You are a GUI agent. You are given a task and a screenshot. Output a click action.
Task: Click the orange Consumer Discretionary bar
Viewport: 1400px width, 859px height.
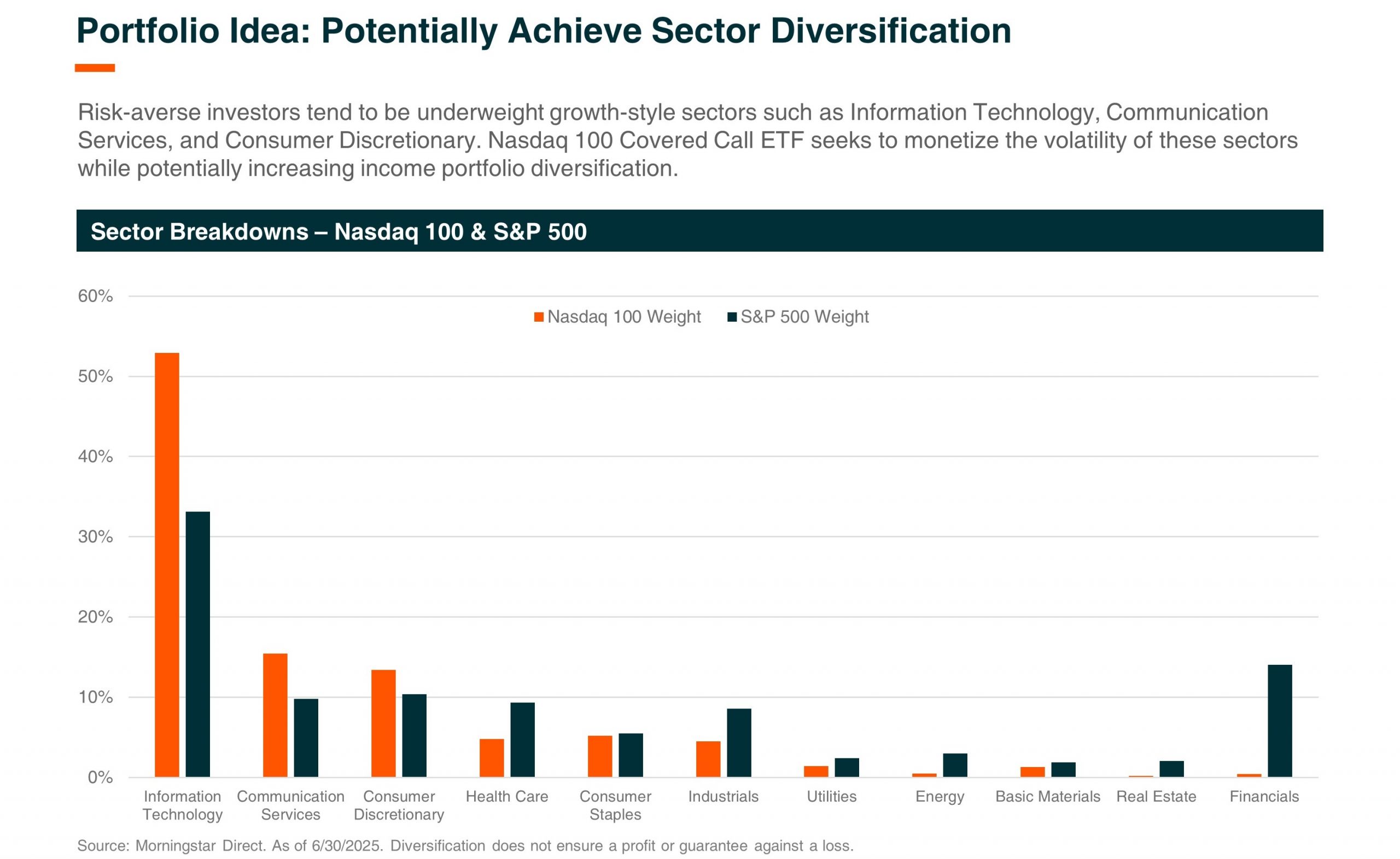tap(383, 723)
